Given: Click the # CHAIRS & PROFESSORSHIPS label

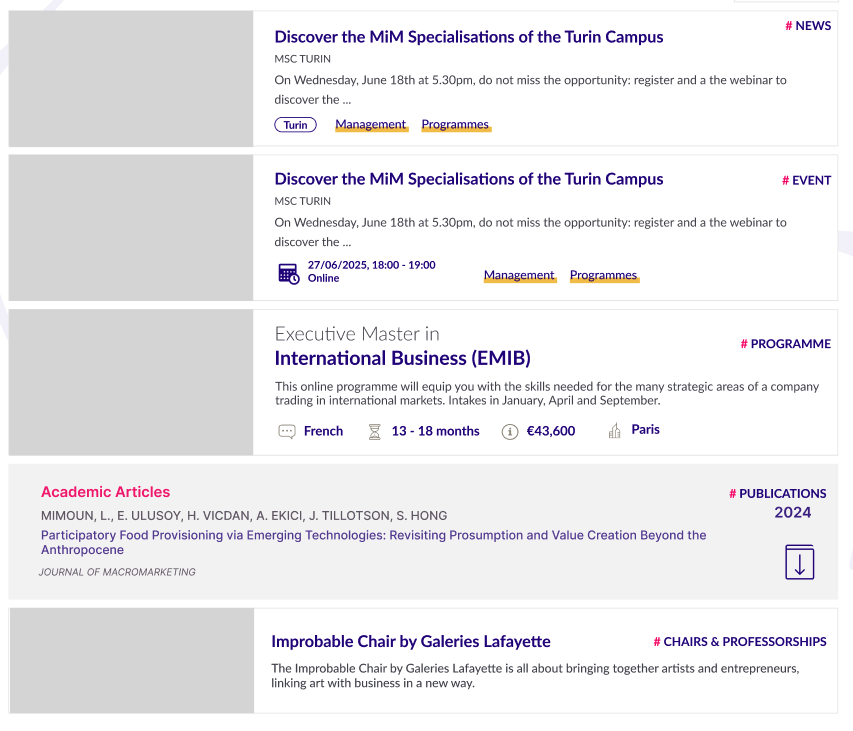Looking at the screenshot, I should point(740,642).
